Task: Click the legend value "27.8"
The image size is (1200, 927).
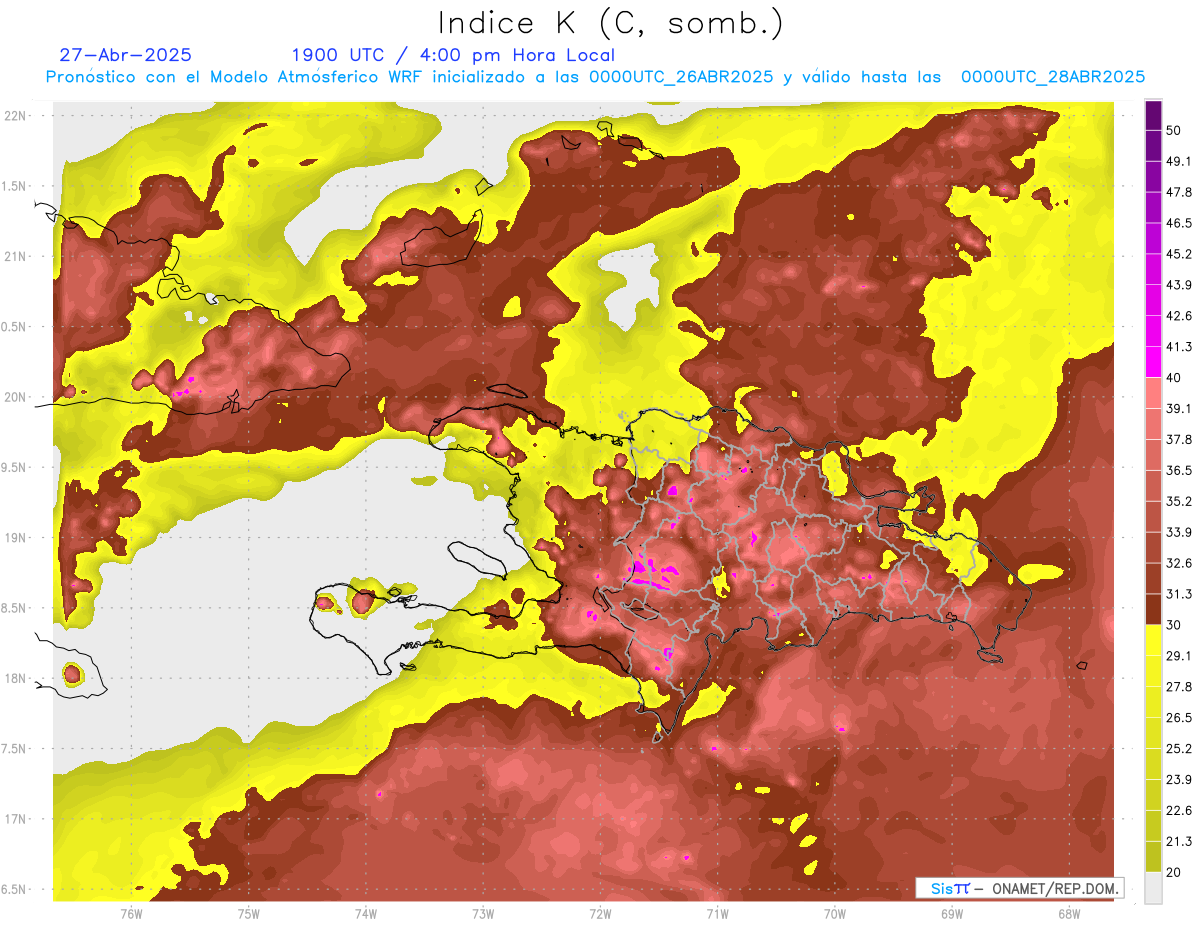Action: coord(1179,686)
